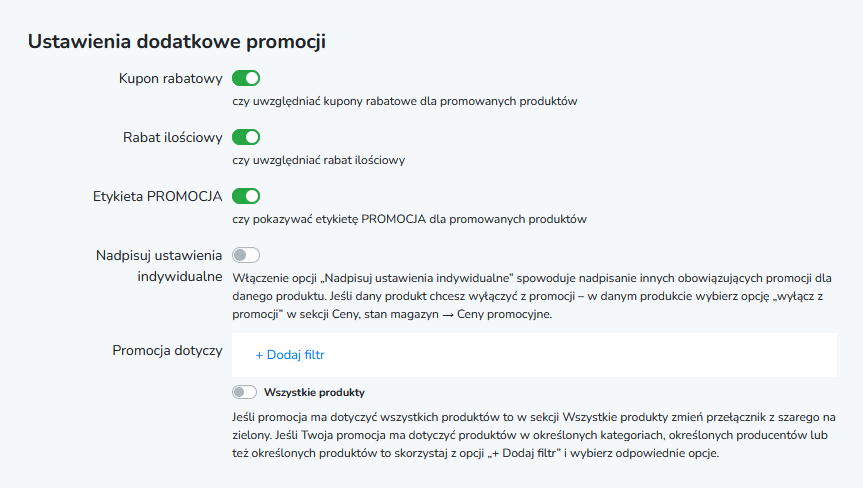Click the paragraph starting 'Jeśli promocja ma dotyczyć'
Image resolution: width=863 pixels, height=488 pixels.
[x=534, y=435]
